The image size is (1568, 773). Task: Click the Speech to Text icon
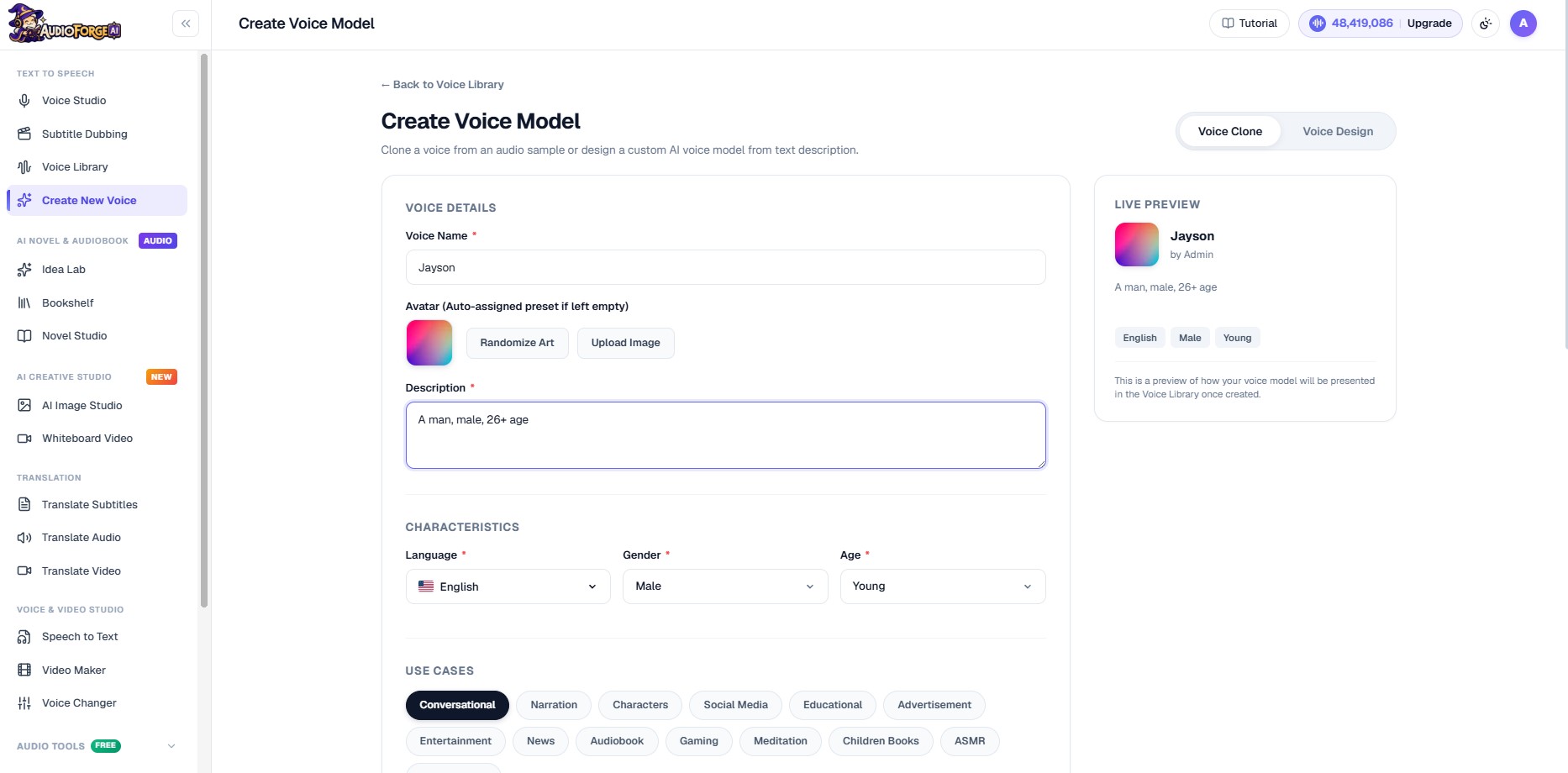[x=24, y=637]
